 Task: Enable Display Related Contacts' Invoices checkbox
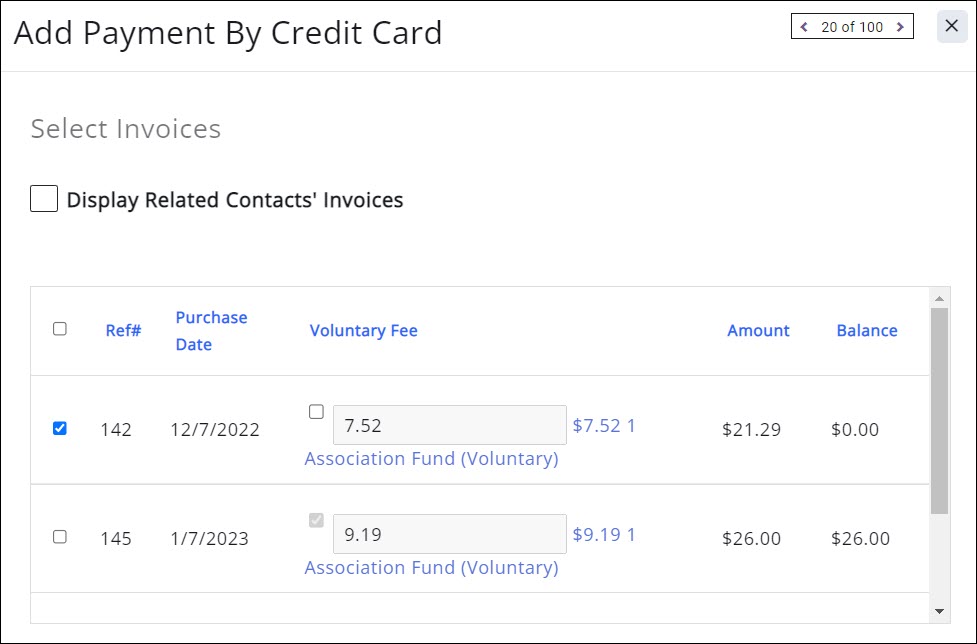tap(44, 199)
